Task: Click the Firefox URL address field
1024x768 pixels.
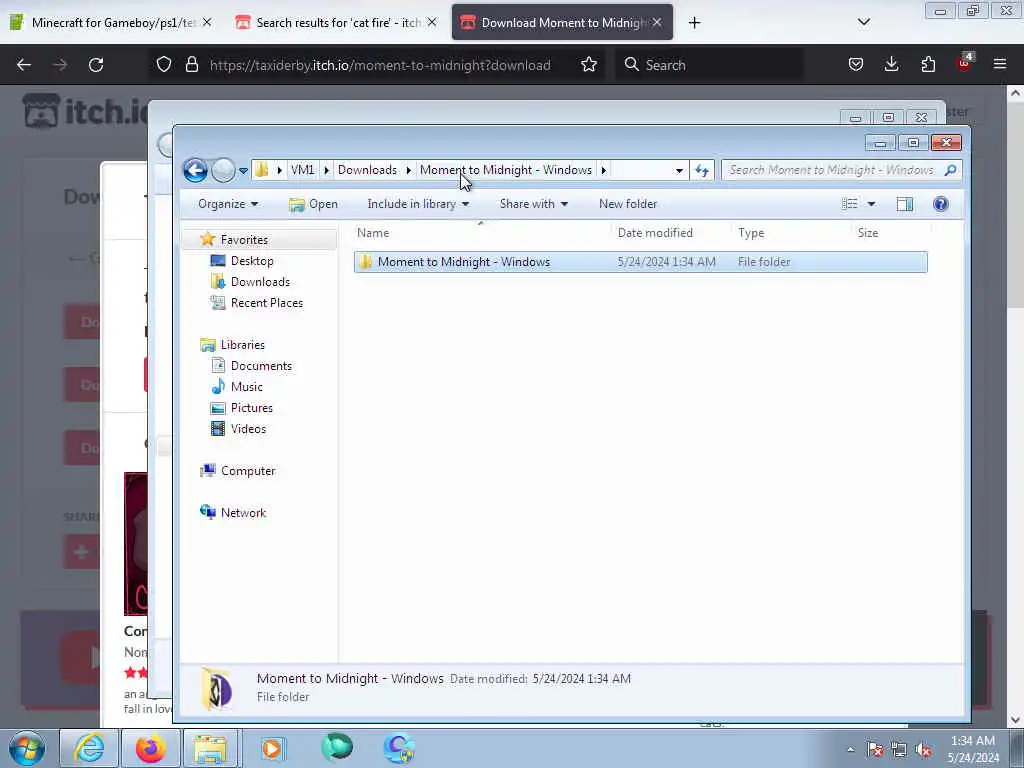Action: click(x=379, y=65)
